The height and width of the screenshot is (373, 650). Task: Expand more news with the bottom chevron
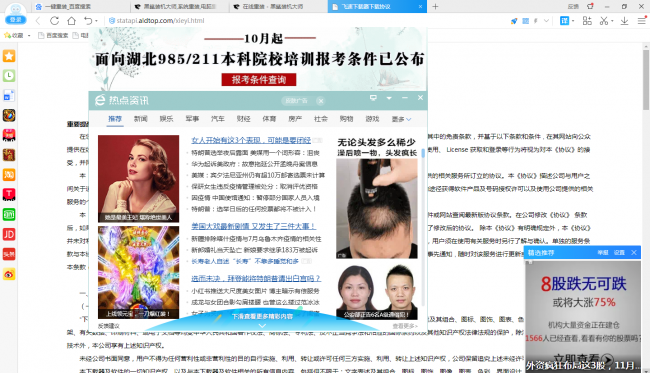coord(262,326)
